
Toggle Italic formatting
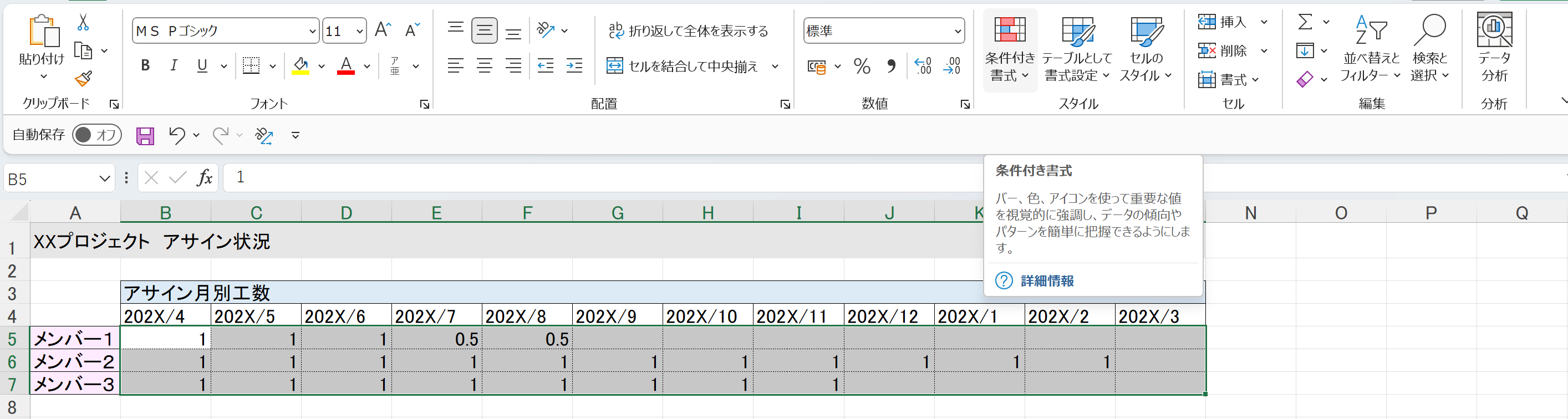[x=174, y=66]
